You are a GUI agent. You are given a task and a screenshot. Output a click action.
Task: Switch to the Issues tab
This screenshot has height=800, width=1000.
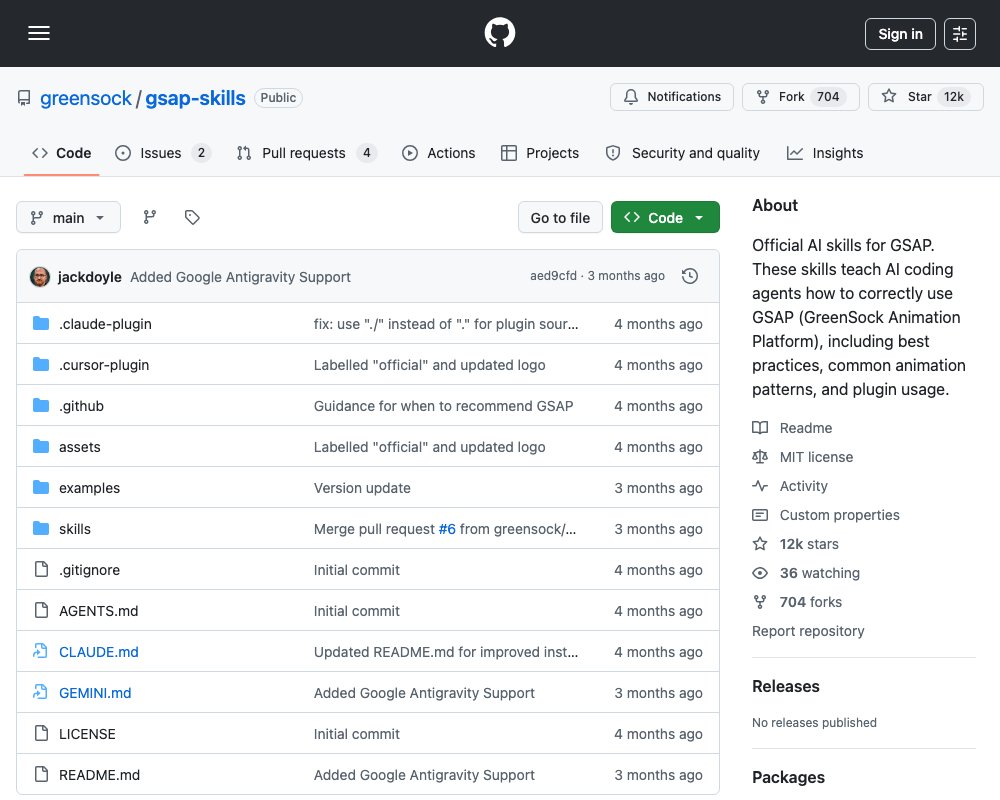162,153
